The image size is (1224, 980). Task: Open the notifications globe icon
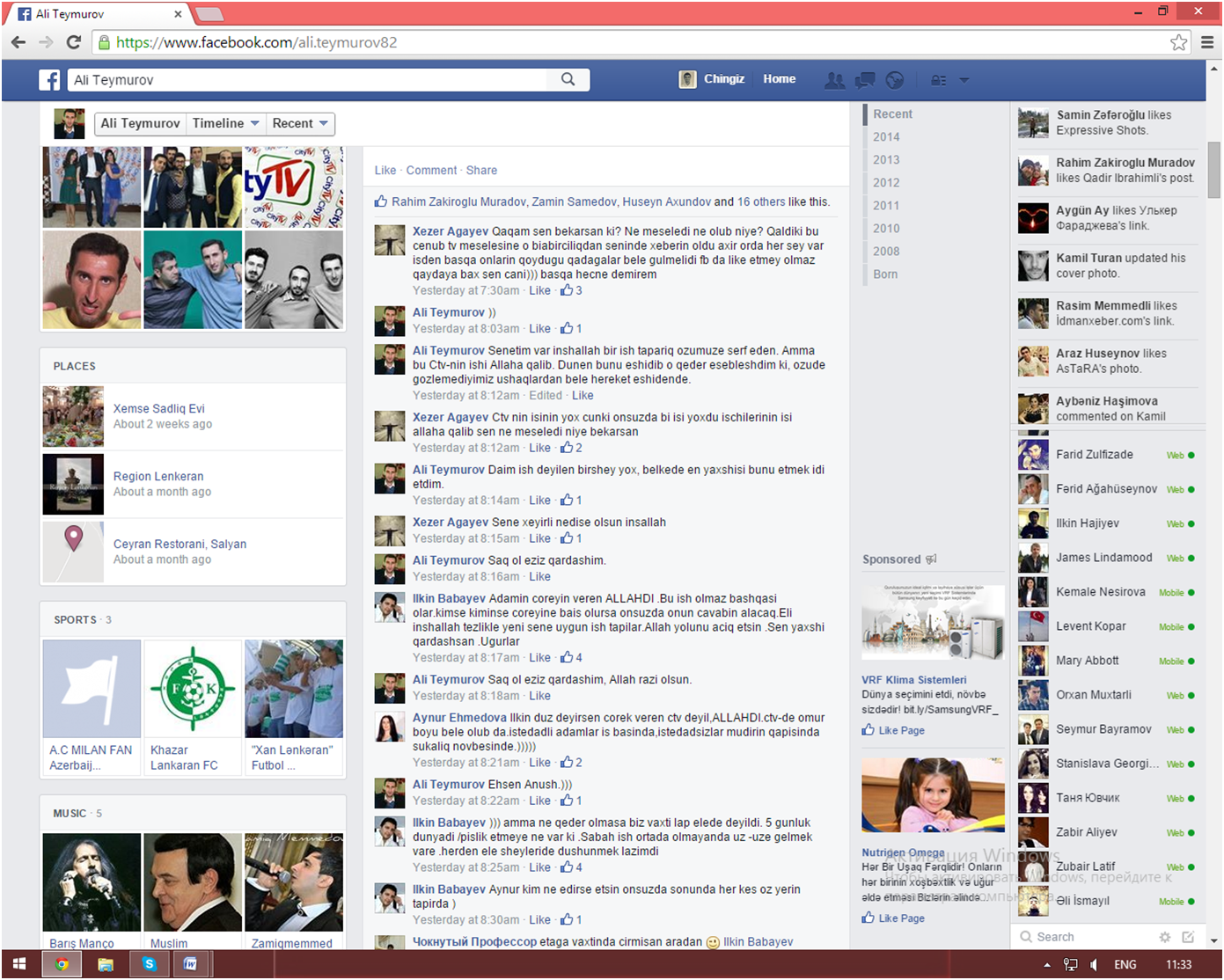895,80
